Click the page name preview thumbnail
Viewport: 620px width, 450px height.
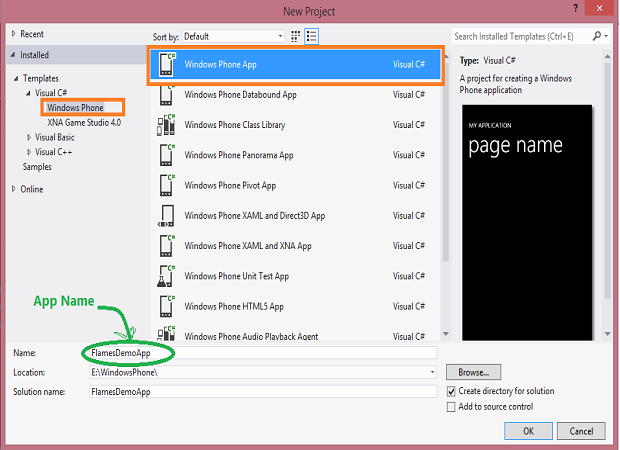(527, 222)
